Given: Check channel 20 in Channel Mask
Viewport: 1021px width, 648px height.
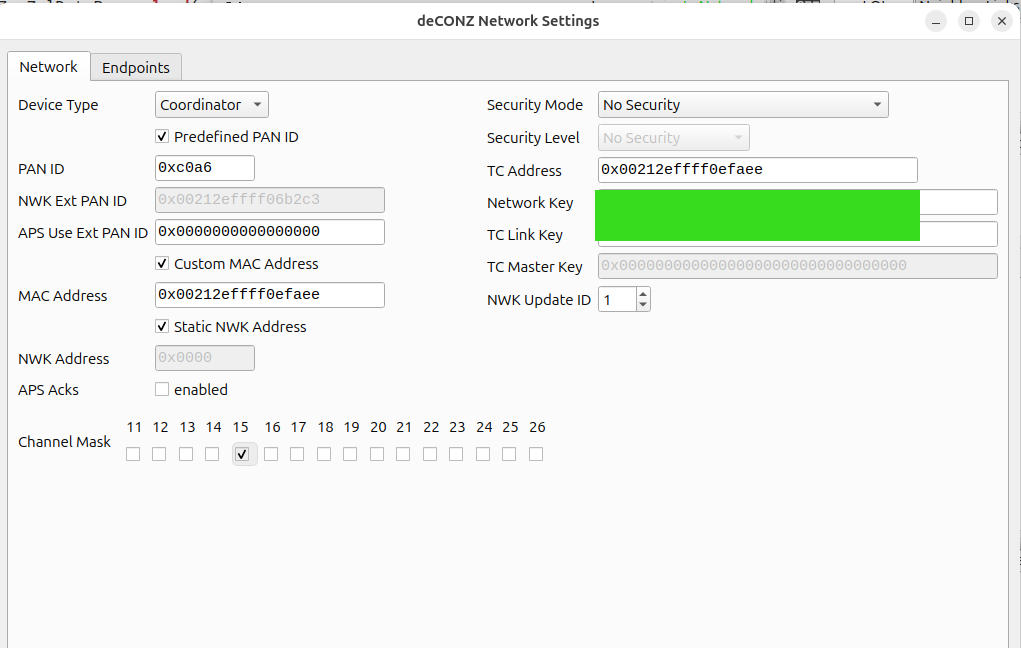Looking at the screenshot, I should point(377,454).
